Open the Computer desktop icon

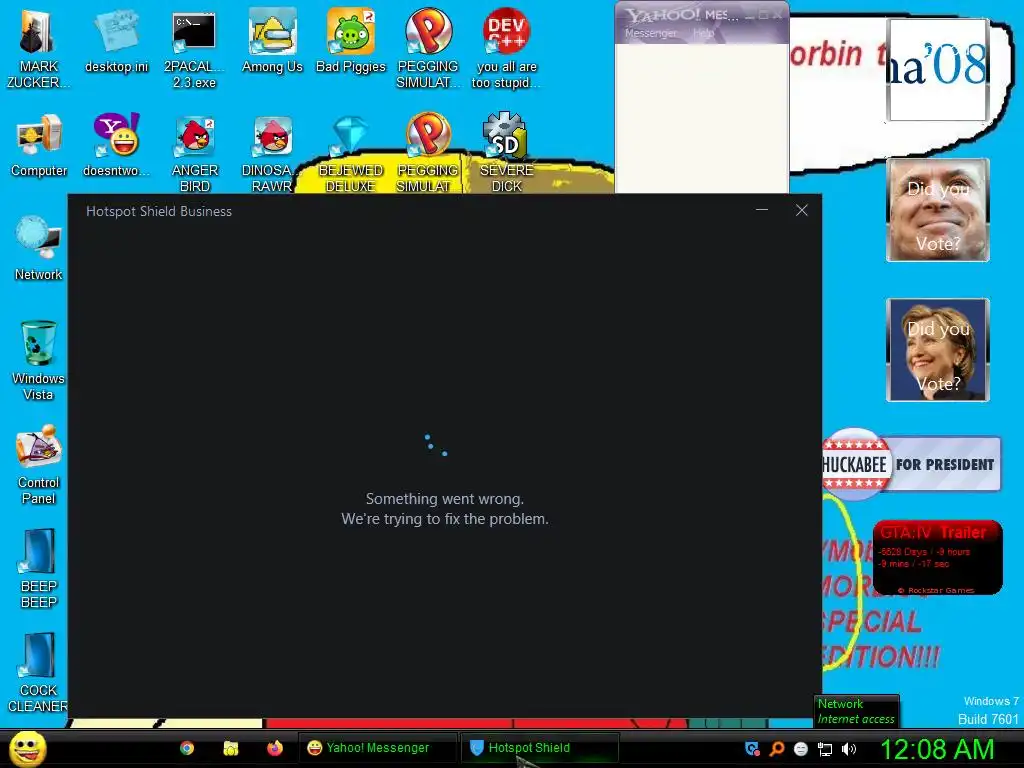[39, 146]
